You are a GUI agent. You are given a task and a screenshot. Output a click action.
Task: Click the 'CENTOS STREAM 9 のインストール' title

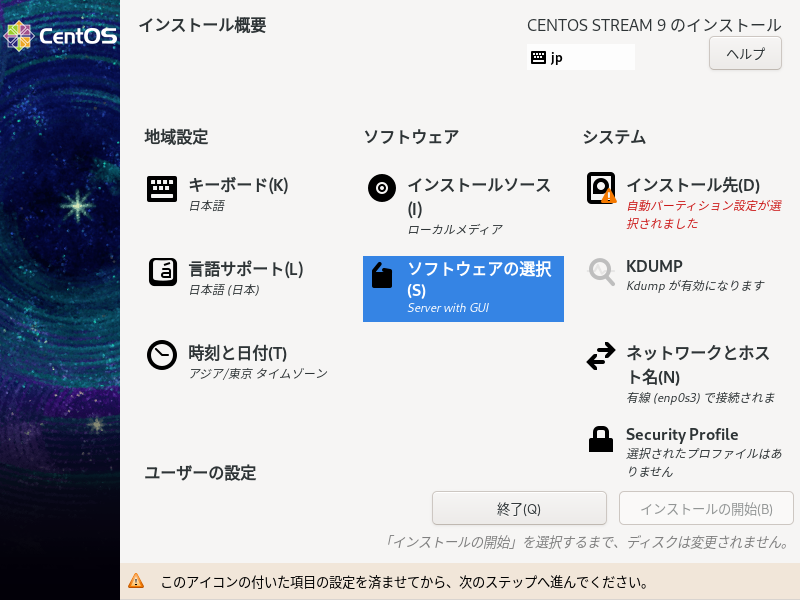pyautogui.click(x=654, y=25)
